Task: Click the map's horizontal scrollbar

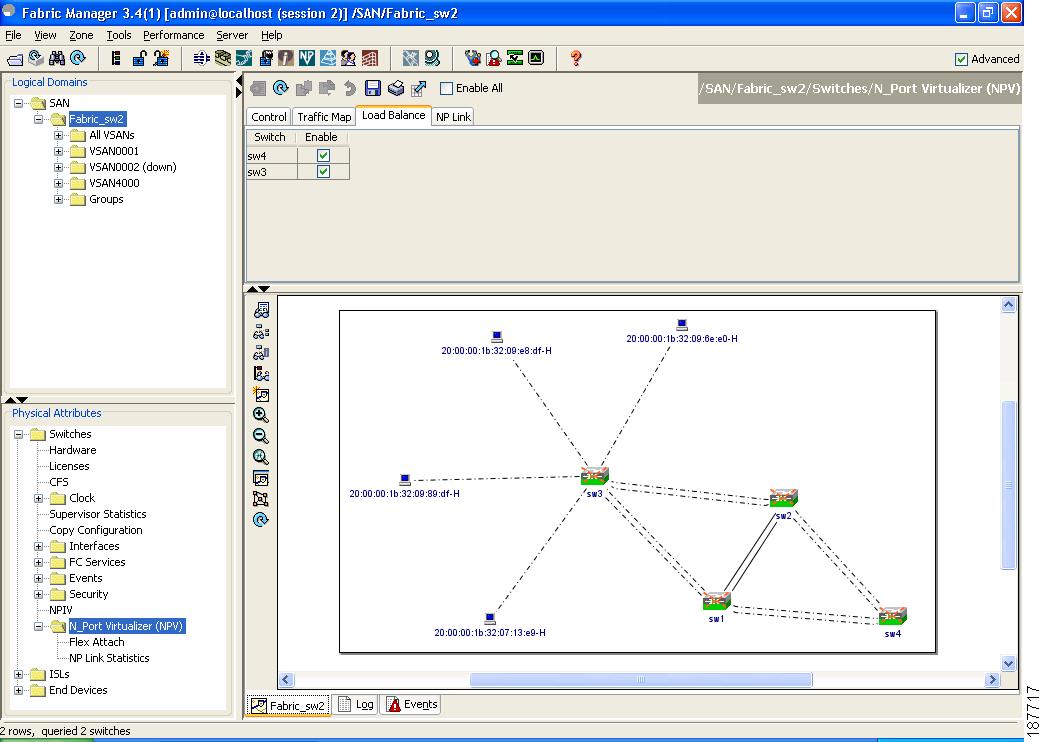Action: [639, 679]
